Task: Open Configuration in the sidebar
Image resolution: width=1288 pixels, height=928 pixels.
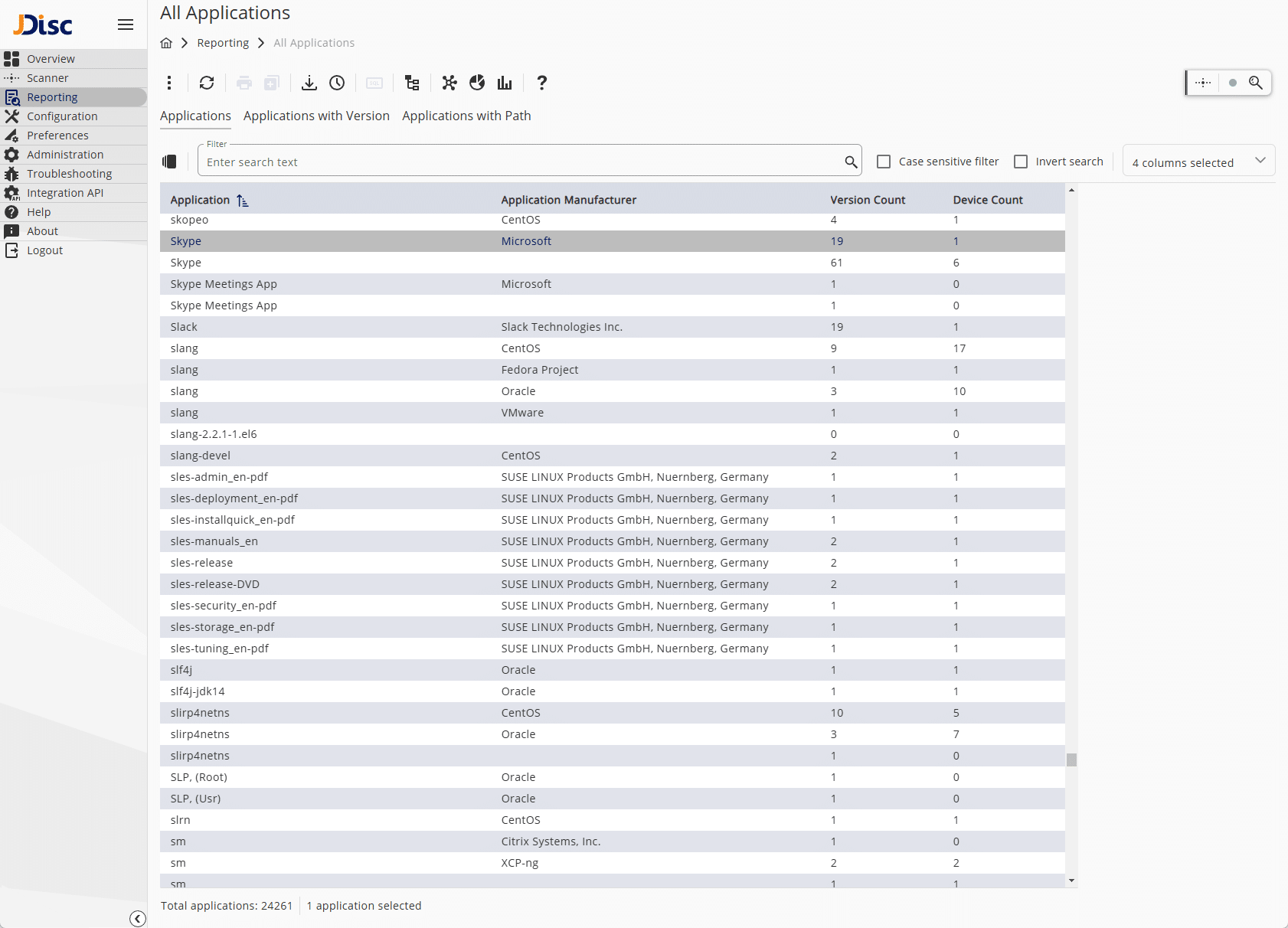Action: click(x=62, y=116)
